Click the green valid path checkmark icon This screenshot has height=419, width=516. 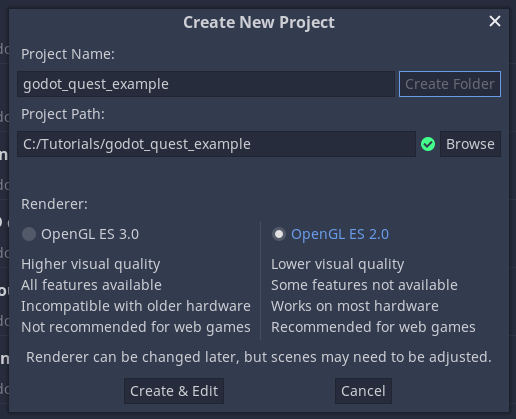[428, 144]
